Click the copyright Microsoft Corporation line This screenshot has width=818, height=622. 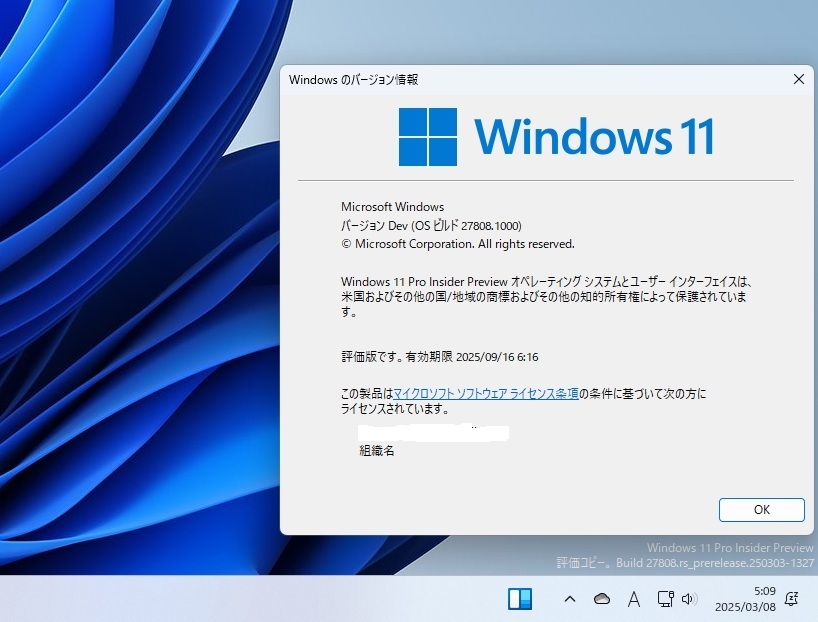tap(458, 244)
